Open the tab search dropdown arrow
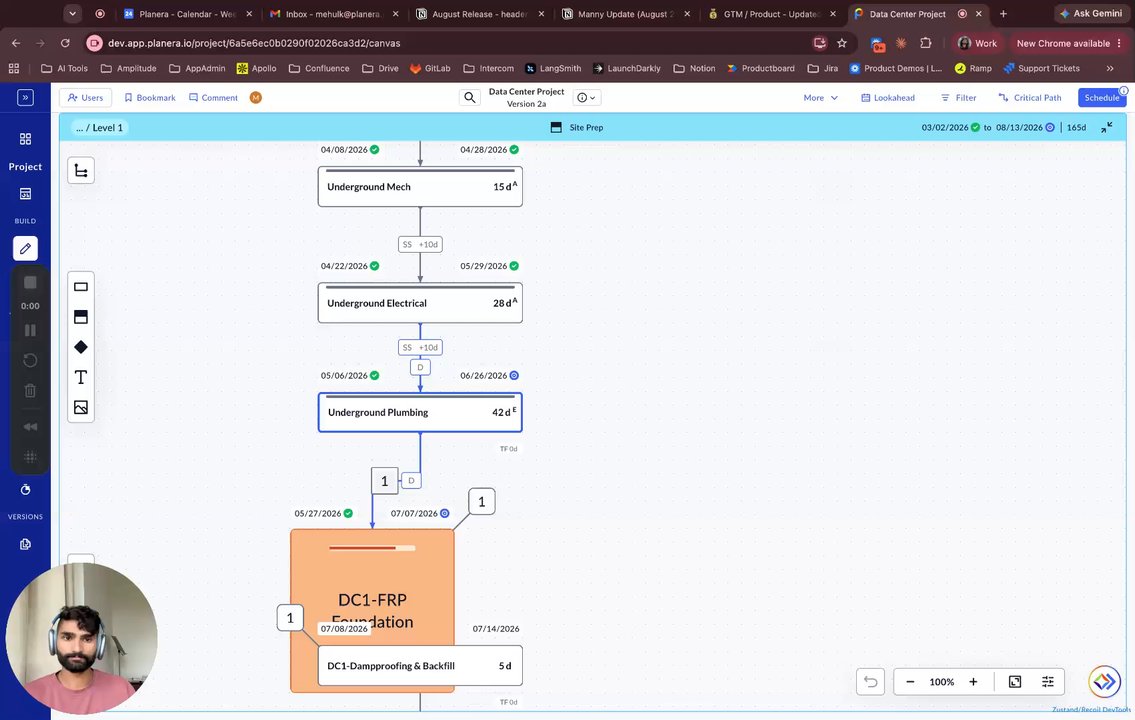Image resolution: width=1135 pixels, height=720 pixels. [72, 14]
